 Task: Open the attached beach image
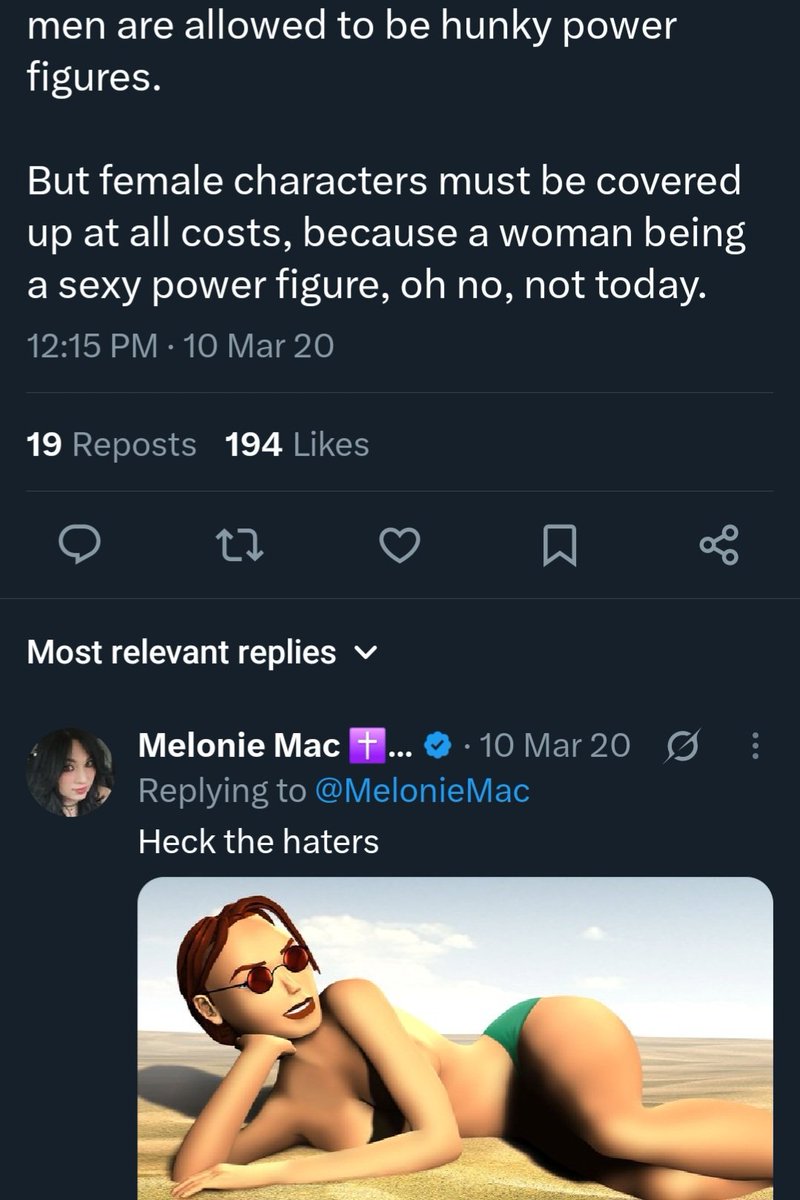(x=455, y=1038)
